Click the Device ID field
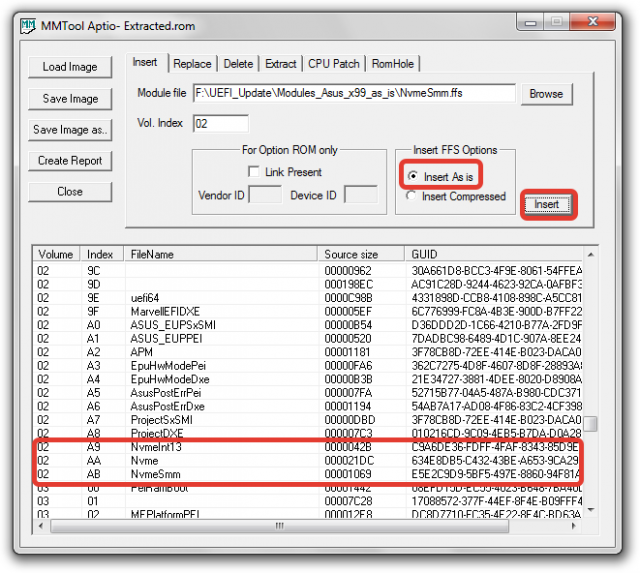The height and width of the screenshot is (573, 640). 361,194
